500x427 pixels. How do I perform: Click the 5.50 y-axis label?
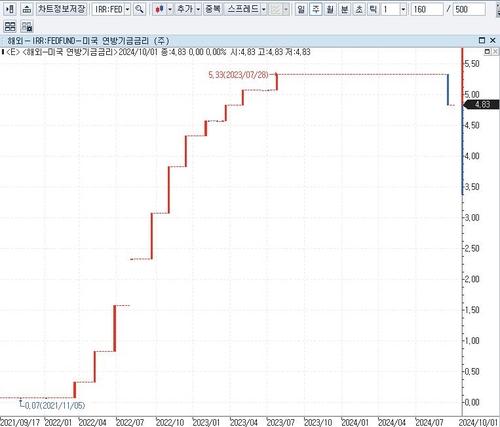472,64
